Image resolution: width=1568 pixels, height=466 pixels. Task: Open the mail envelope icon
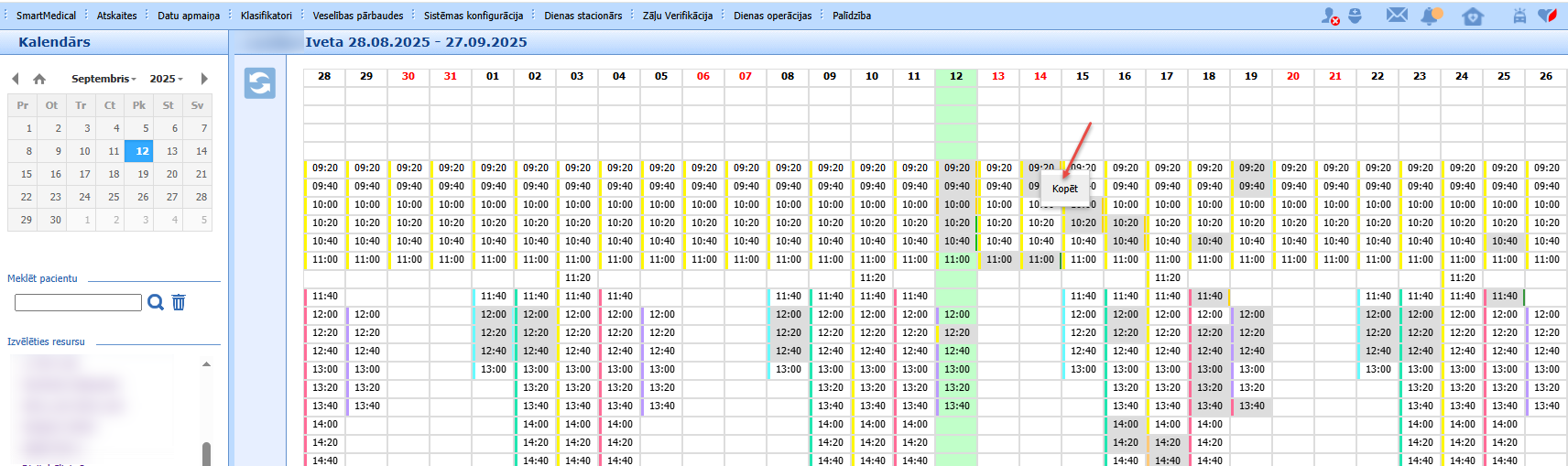tap(1397, 15)
